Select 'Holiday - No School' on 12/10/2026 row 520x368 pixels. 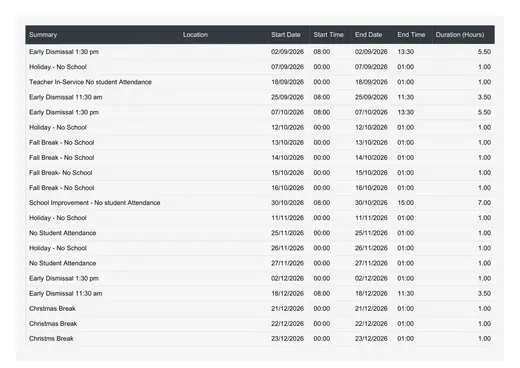[58, 127]
